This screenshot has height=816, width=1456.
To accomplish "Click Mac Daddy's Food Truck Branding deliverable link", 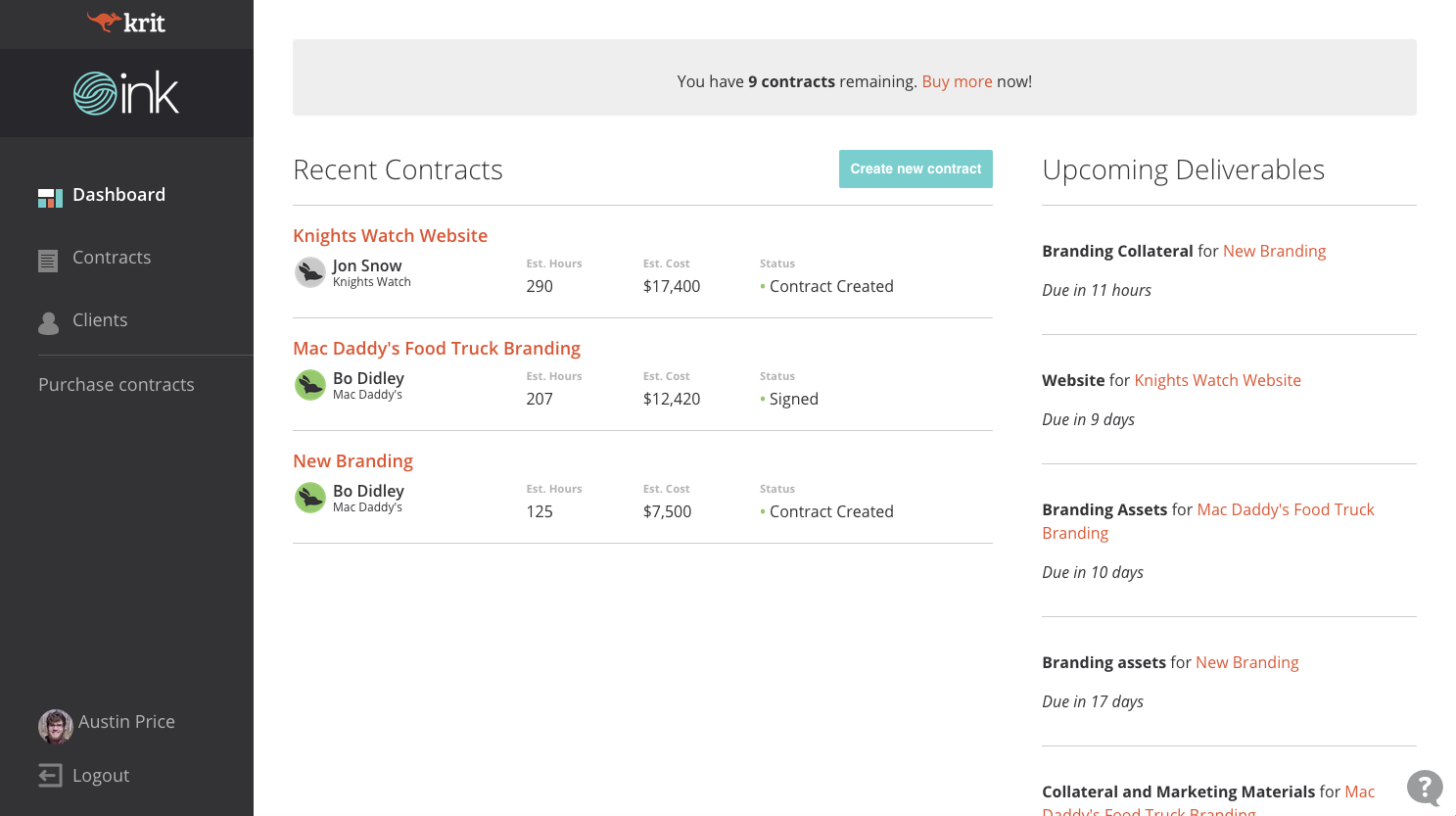I will (x=1208, y=521).
